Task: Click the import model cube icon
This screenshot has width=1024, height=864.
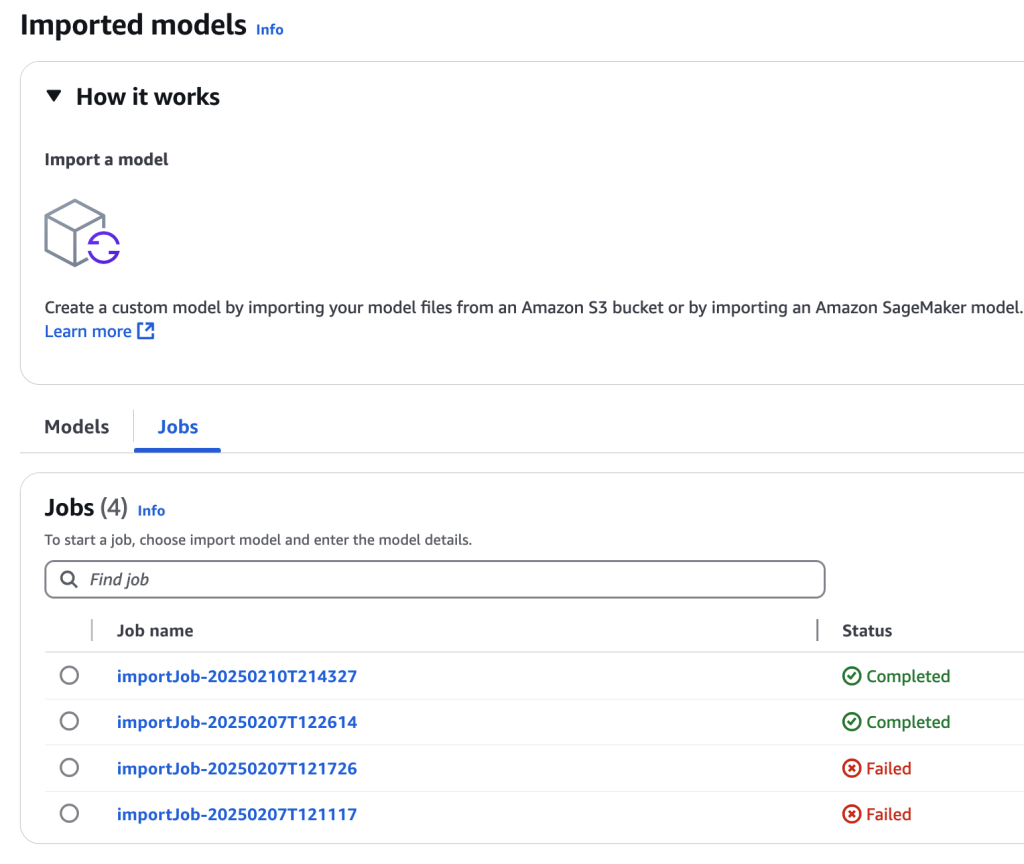Action: [x=82, y=232]
